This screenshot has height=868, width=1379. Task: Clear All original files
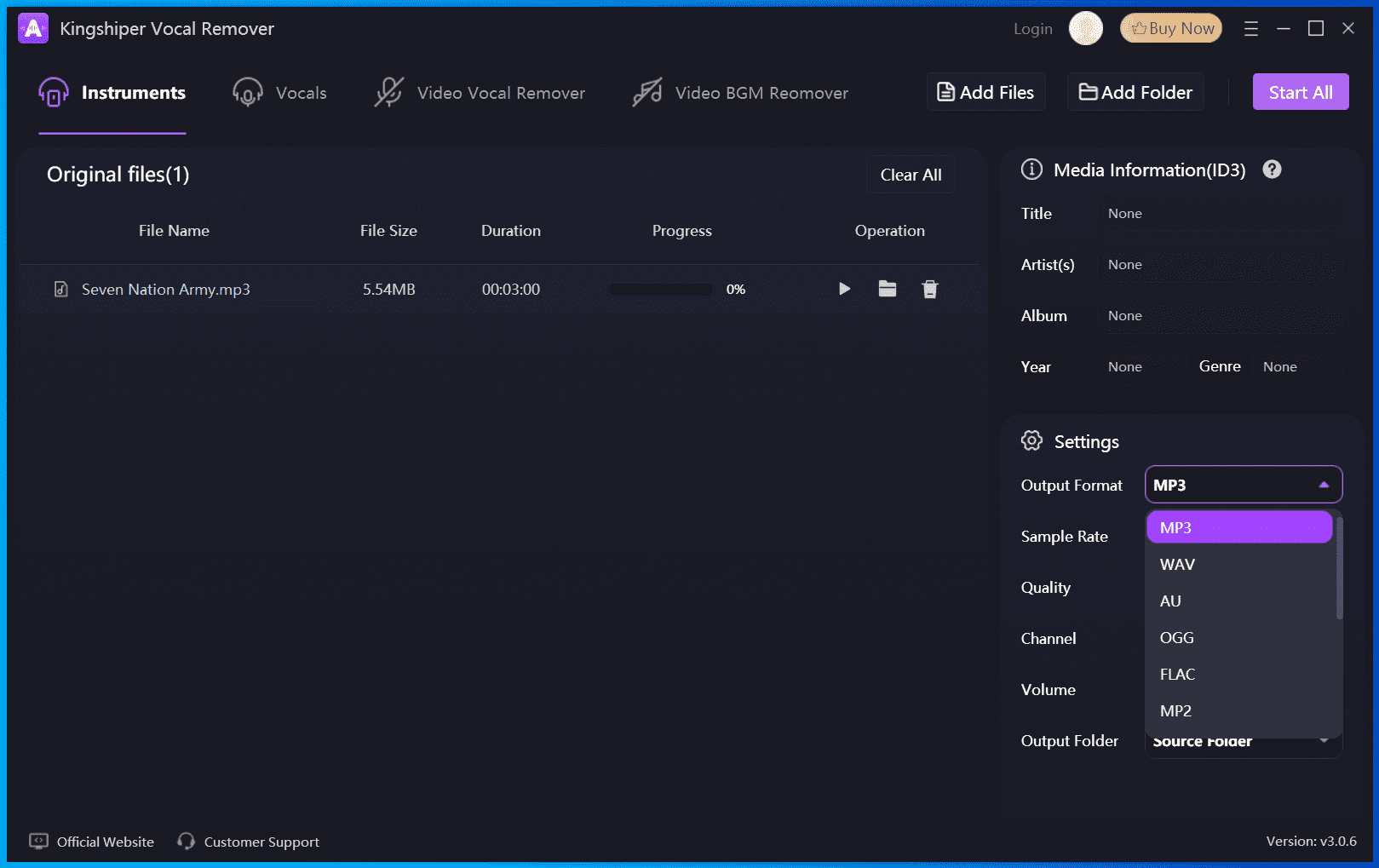click(911, 175)
